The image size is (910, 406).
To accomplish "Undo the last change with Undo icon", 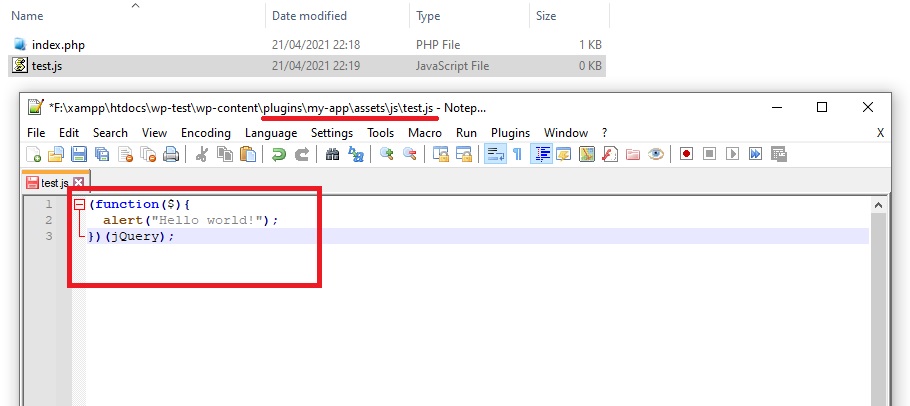I will click(278, 154).
